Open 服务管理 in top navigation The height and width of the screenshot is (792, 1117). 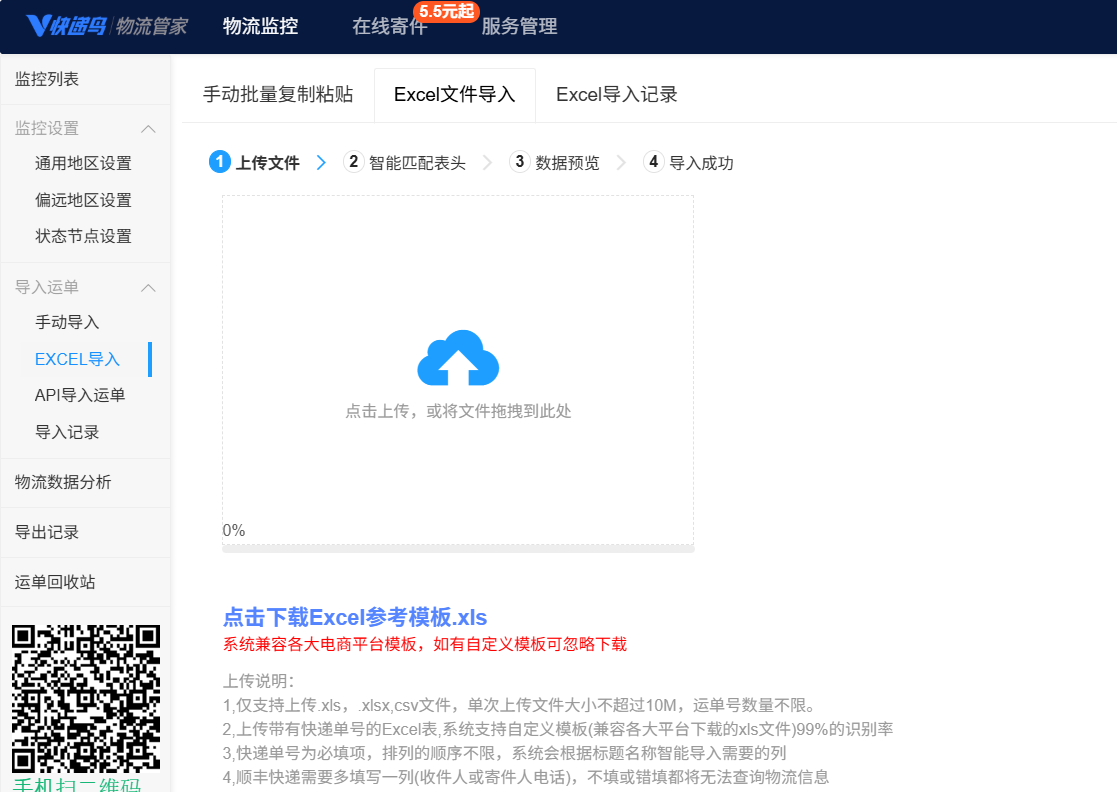519,27
